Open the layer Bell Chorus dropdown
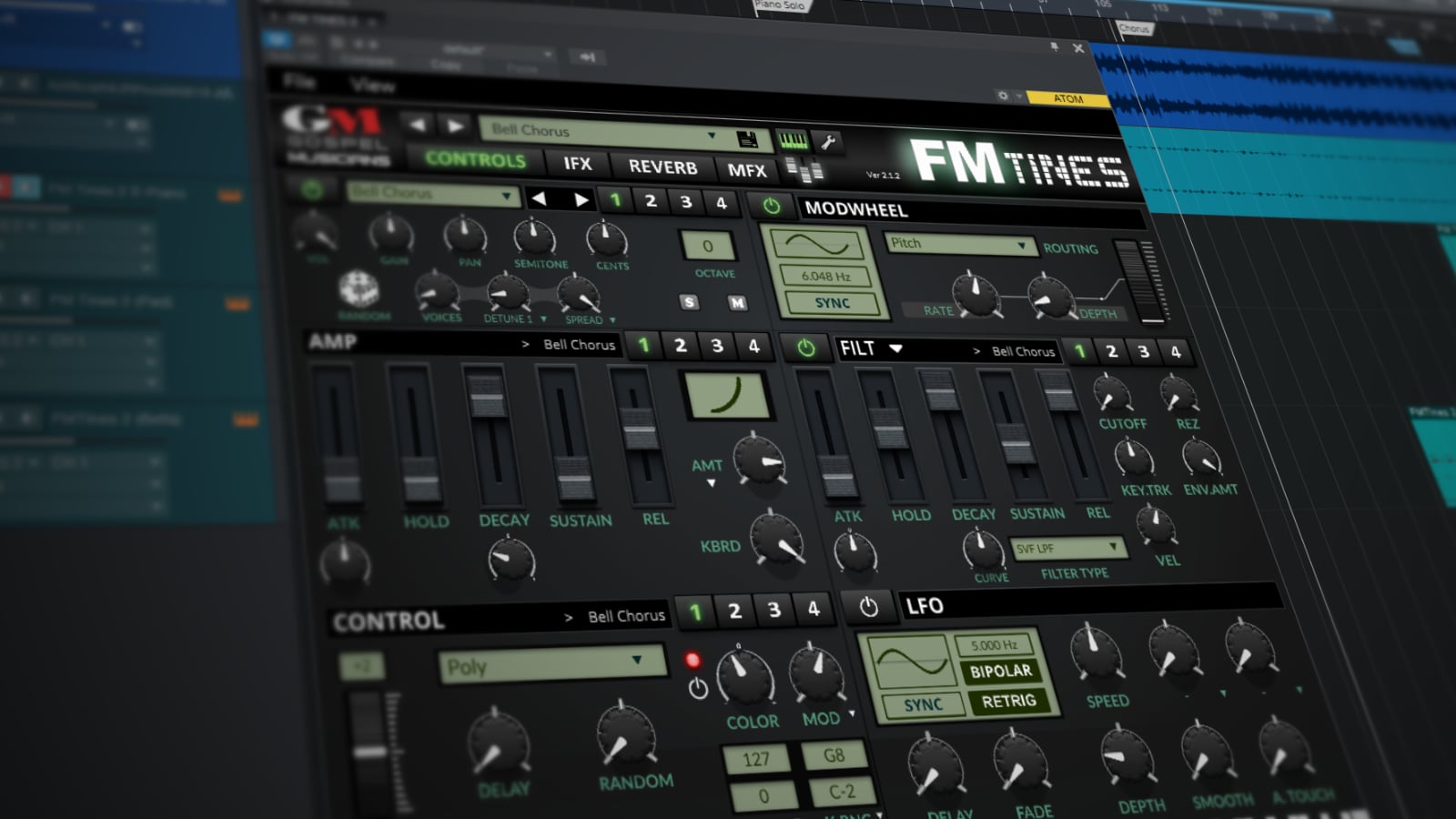The image size is (1456, 819). coord(434,194)
